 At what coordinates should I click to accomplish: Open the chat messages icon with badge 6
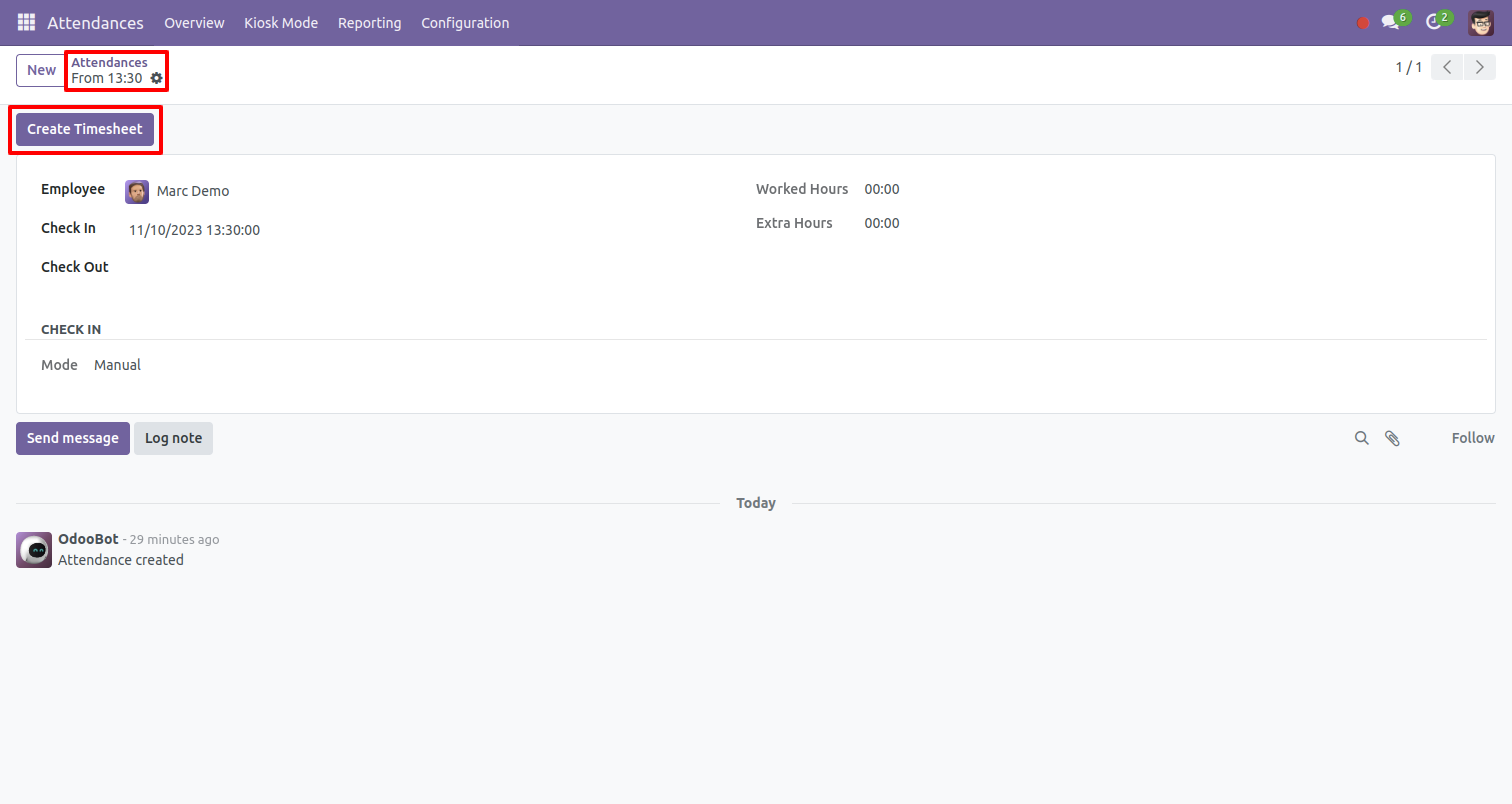(1395, 21)
